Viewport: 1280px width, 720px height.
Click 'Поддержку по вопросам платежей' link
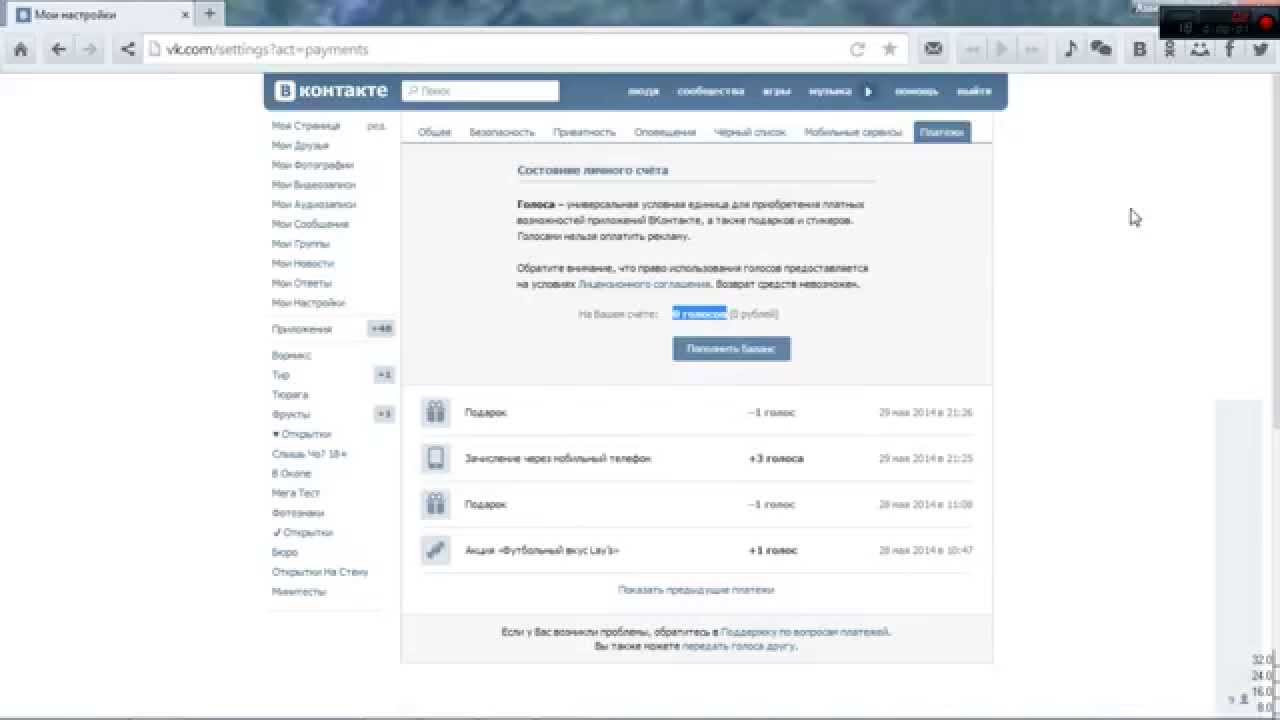click(x=805, y=632)
